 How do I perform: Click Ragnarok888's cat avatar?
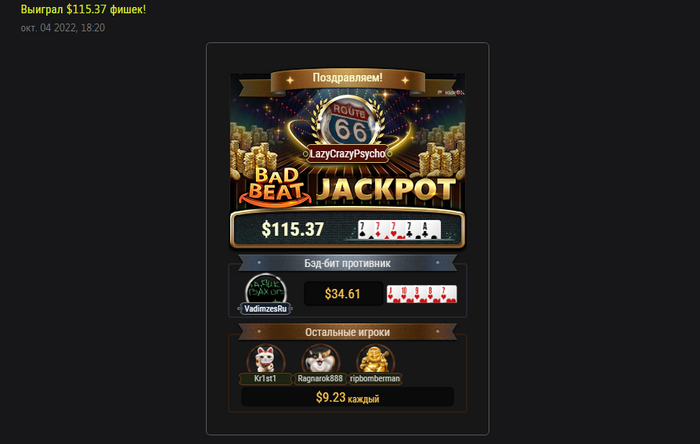[x=321, y=359]
